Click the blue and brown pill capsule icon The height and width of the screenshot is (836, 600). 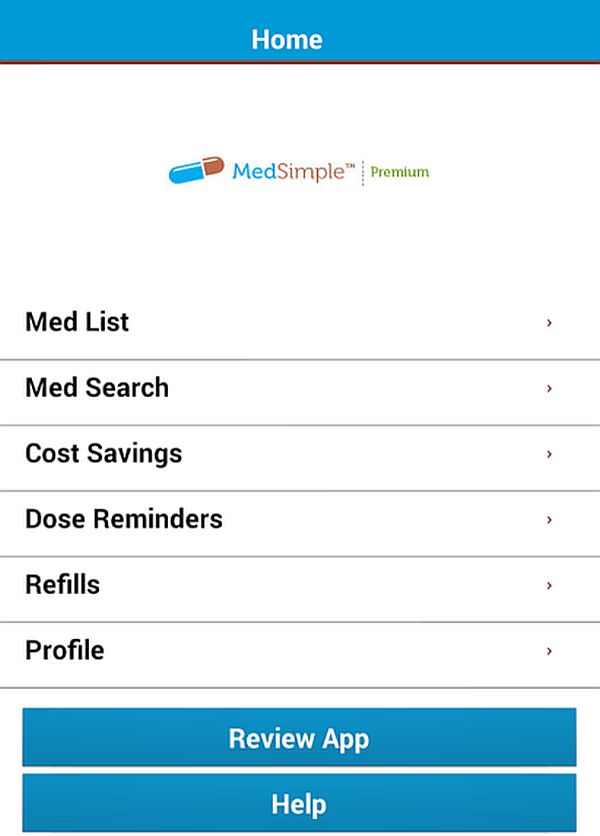(x=196, y=170)
